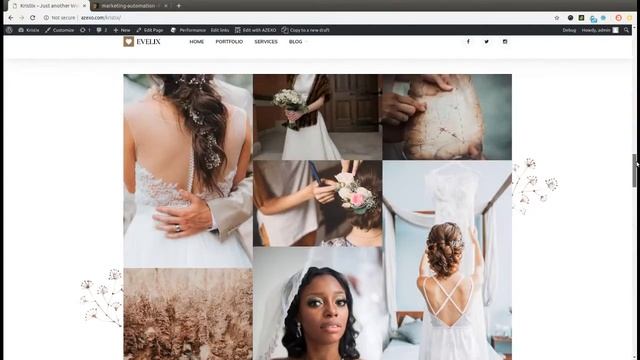Open the Debug item in admin bar
Image resolution: width=640 pixels, height=360 pixels.
[x=569, y=30]
